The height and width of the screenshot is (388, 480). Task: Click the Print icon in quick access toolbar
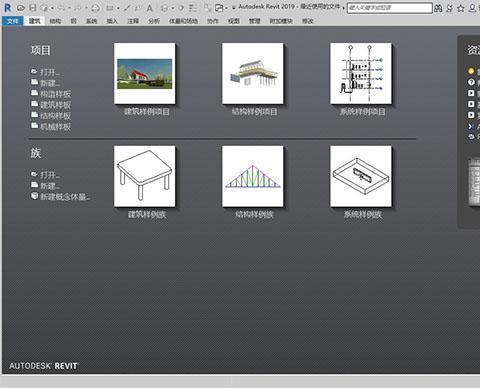click(x=95, y=8)
